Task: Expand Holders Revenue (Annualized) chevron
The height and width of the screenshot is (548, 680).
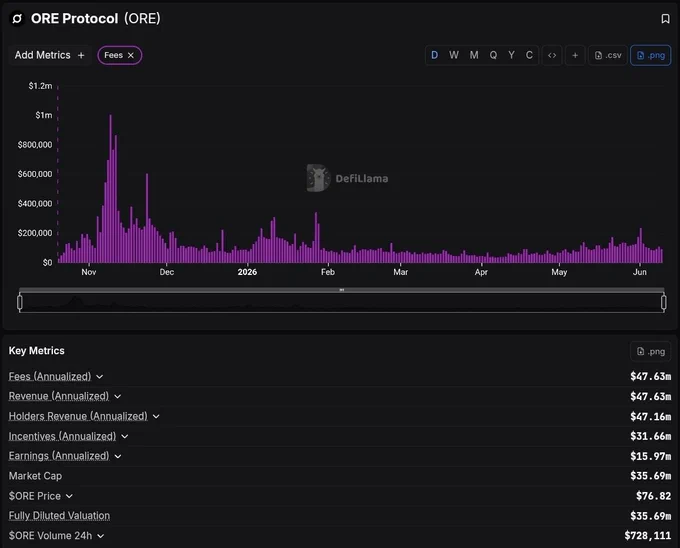Action: [156, 416]
